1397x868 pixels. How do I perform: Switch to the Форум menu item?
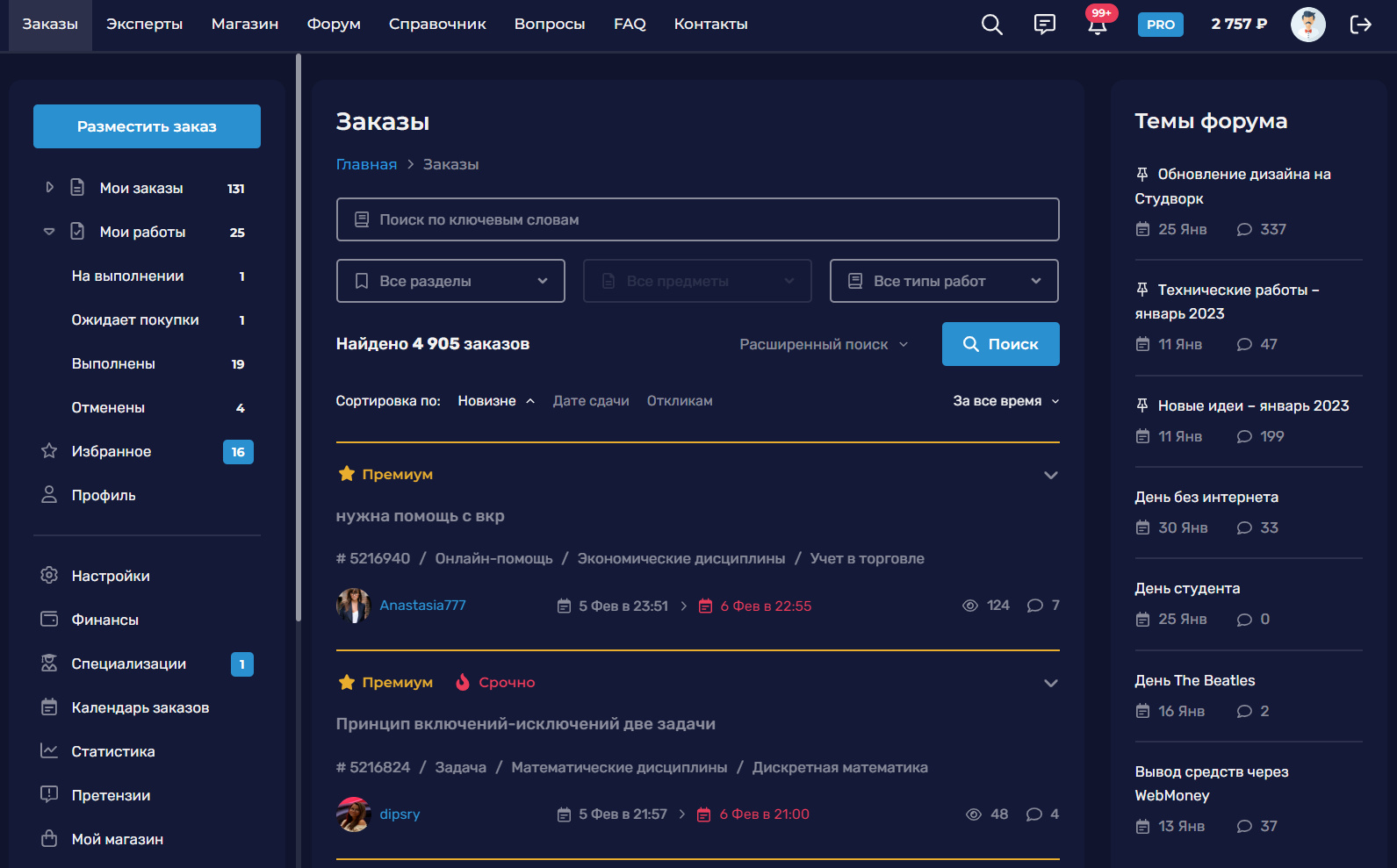coord(334,25)
